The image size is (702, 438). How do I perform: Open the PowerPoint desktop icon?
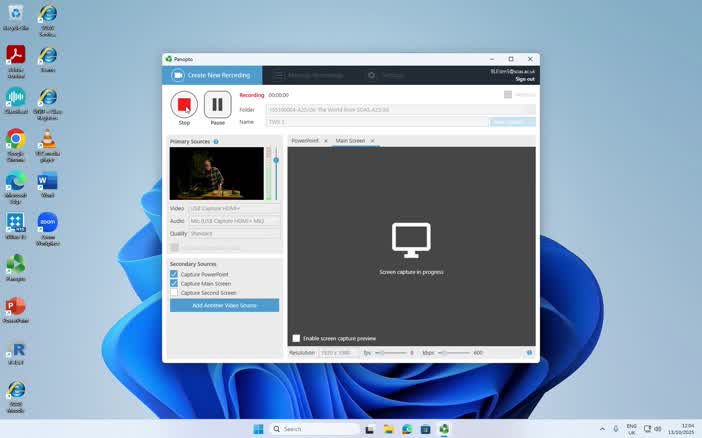16,309
